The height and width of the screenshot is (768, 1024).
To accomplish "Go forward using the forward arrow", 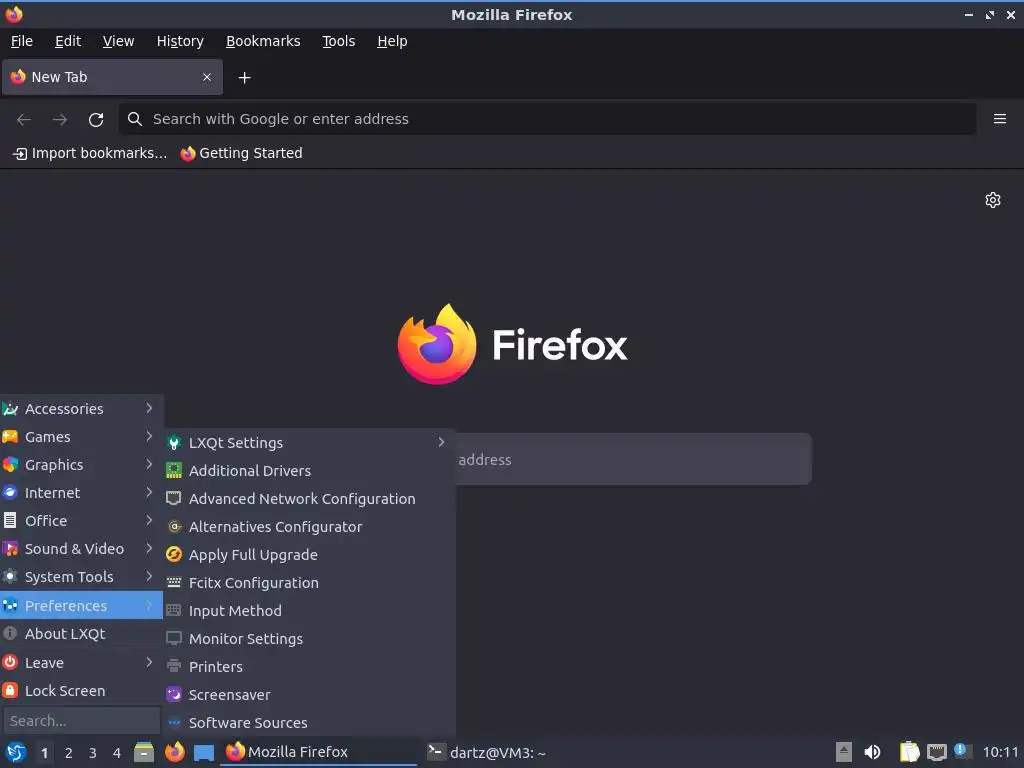I will 60,120.
